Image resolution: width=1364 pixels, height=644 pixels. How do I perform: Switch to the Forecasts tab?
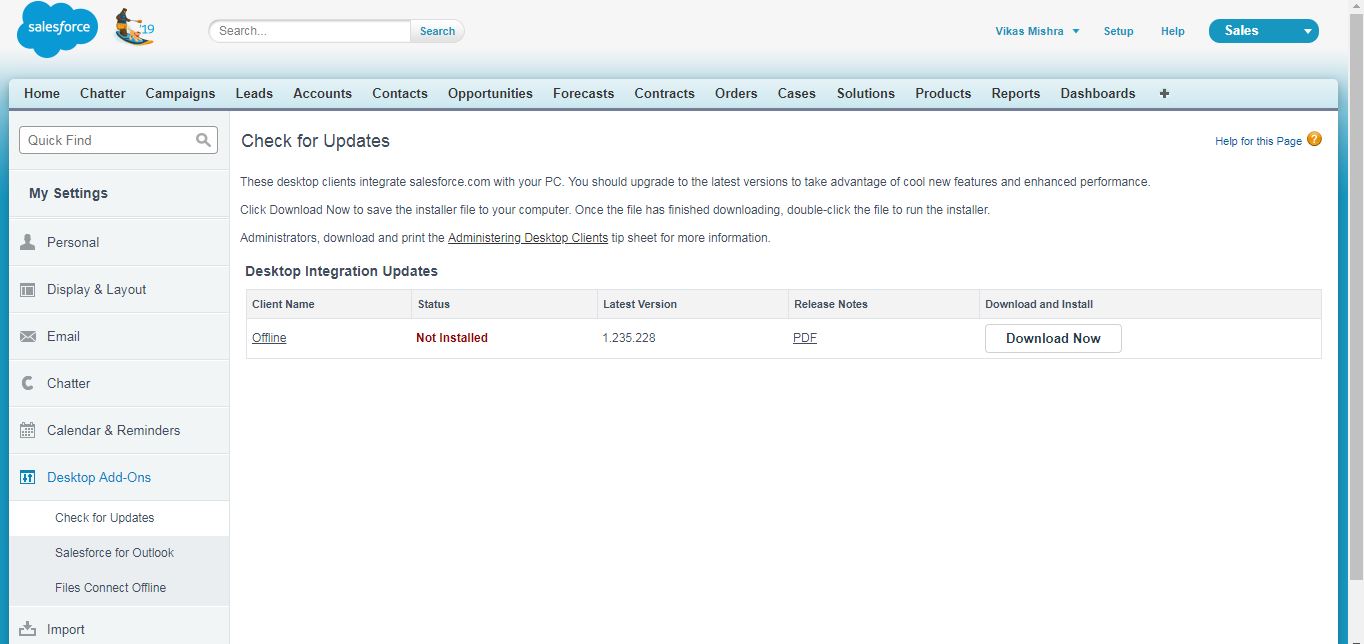click(584, 93)
